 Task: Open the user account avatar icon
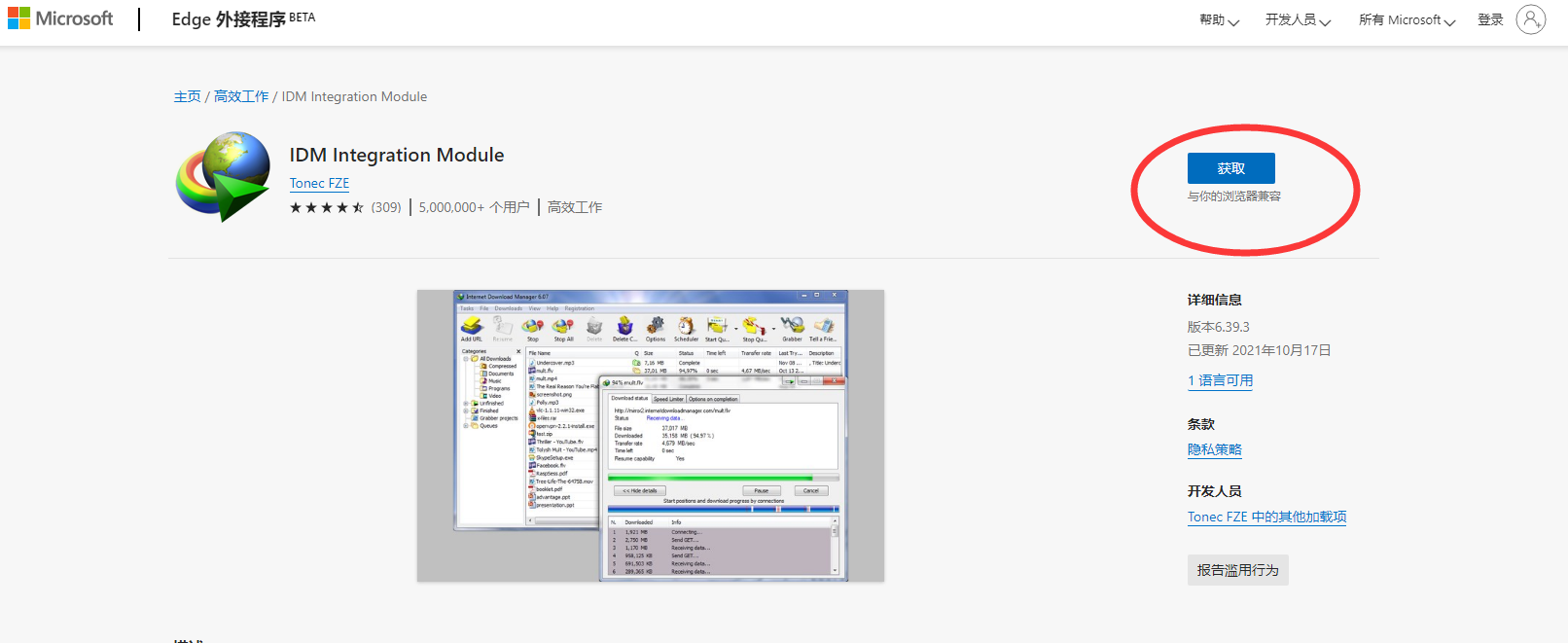(1530, 19)
